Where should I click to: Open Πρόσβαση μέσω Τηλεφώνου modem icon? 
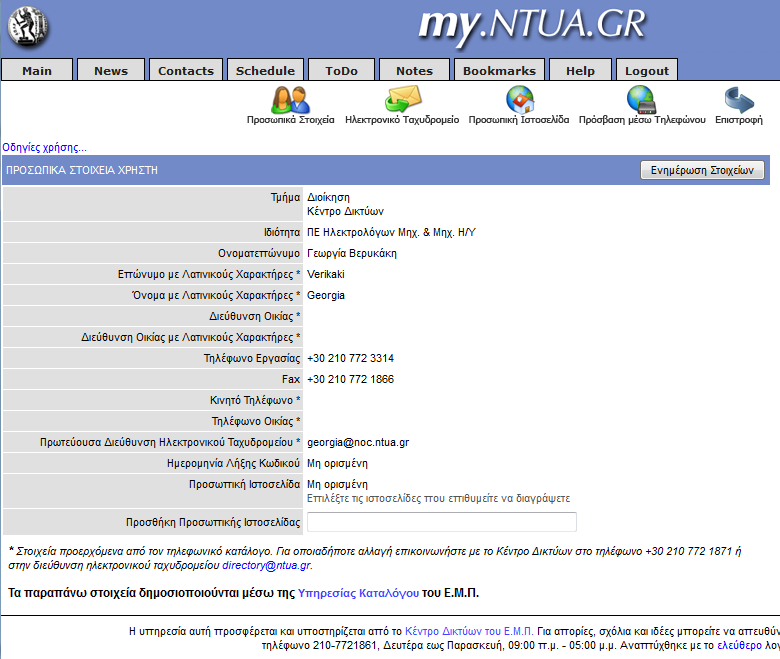641,99
